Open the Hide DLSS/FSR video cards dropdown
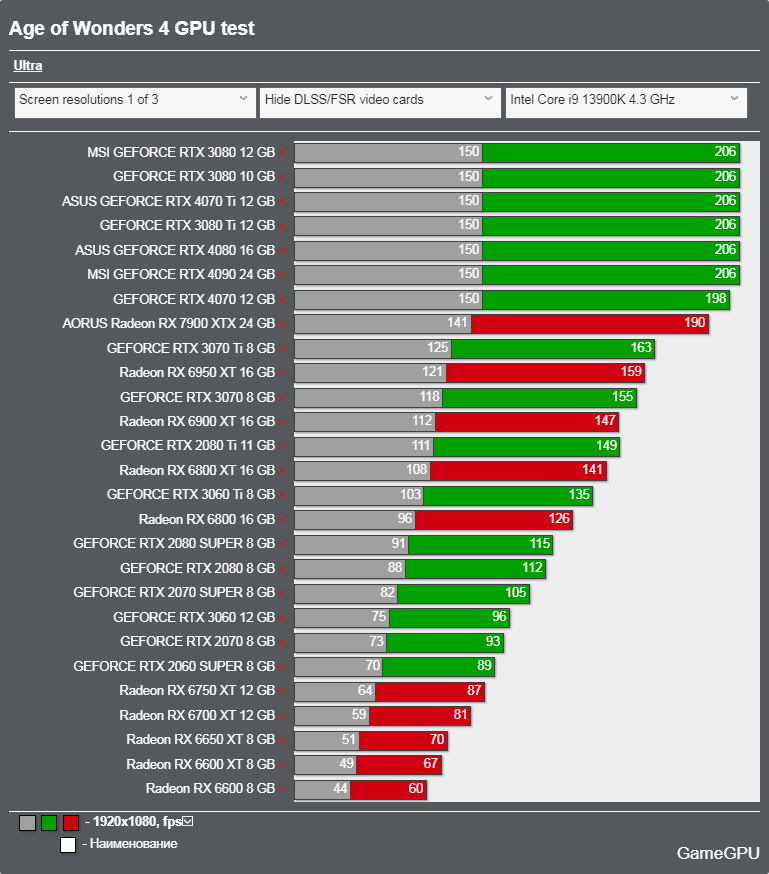 [380, 103]
